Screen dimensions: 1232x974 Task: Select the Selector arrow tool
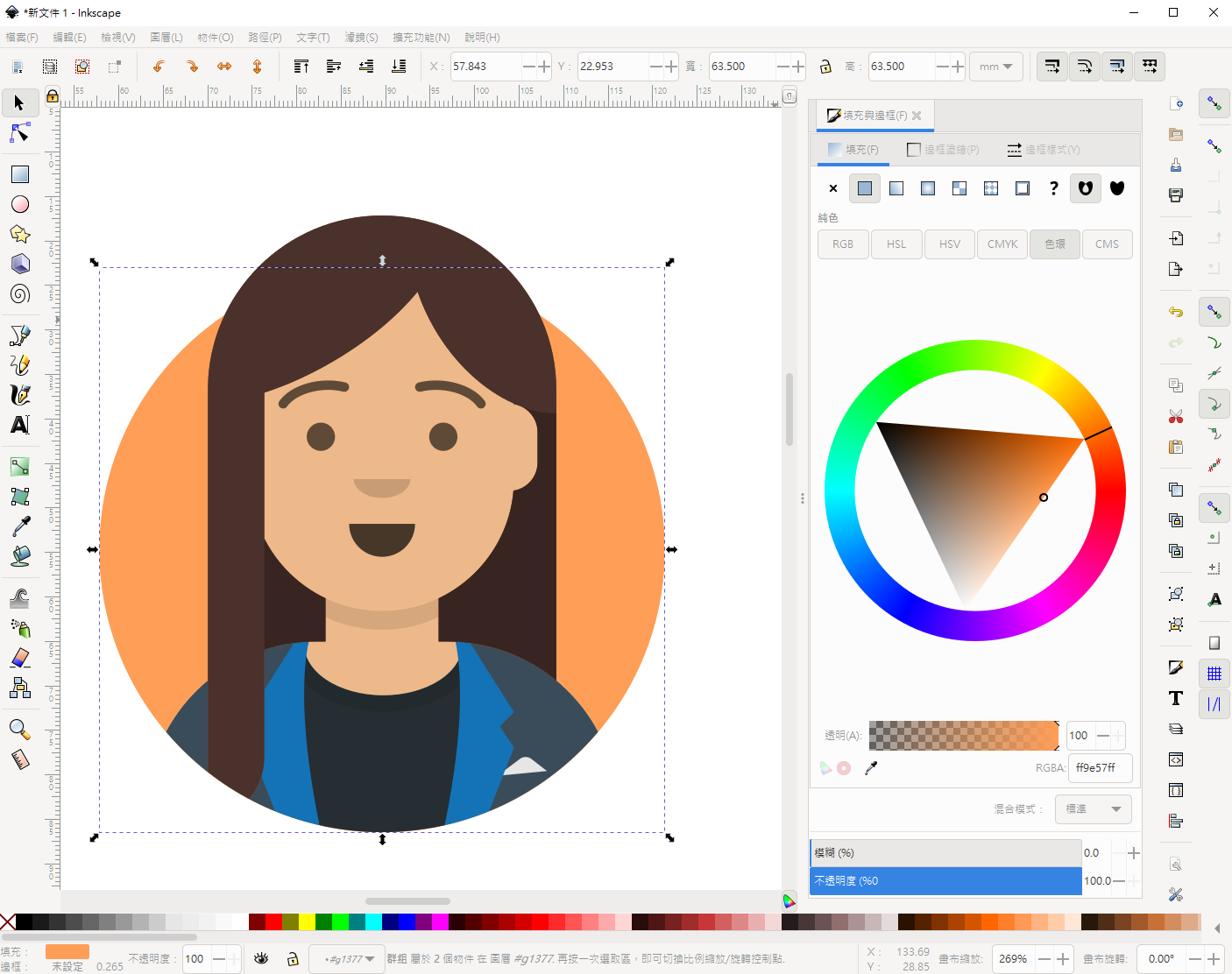[x=19, y=103]
